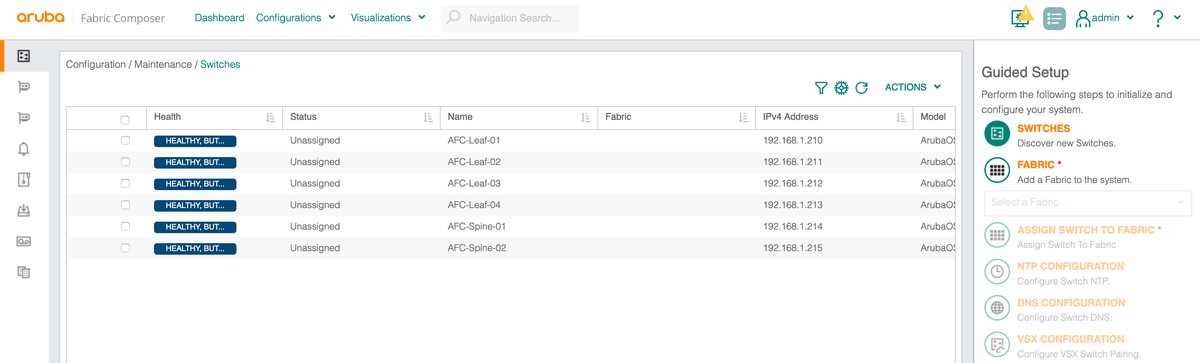Image resolution: width=1200 pixels, height=363 pixels.
Task: Click the monitor warning alert icon in header
Action: click(x=1022, y=17)
